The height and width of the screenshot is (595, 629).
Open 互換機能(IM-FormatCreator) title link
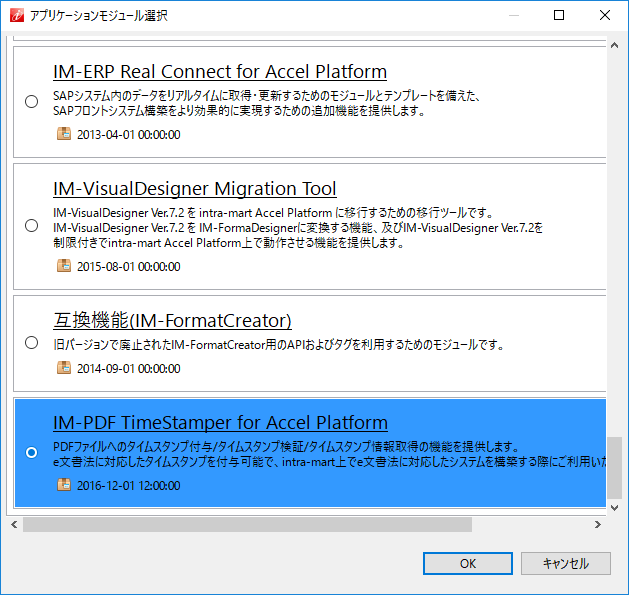(x=172, y=321)
